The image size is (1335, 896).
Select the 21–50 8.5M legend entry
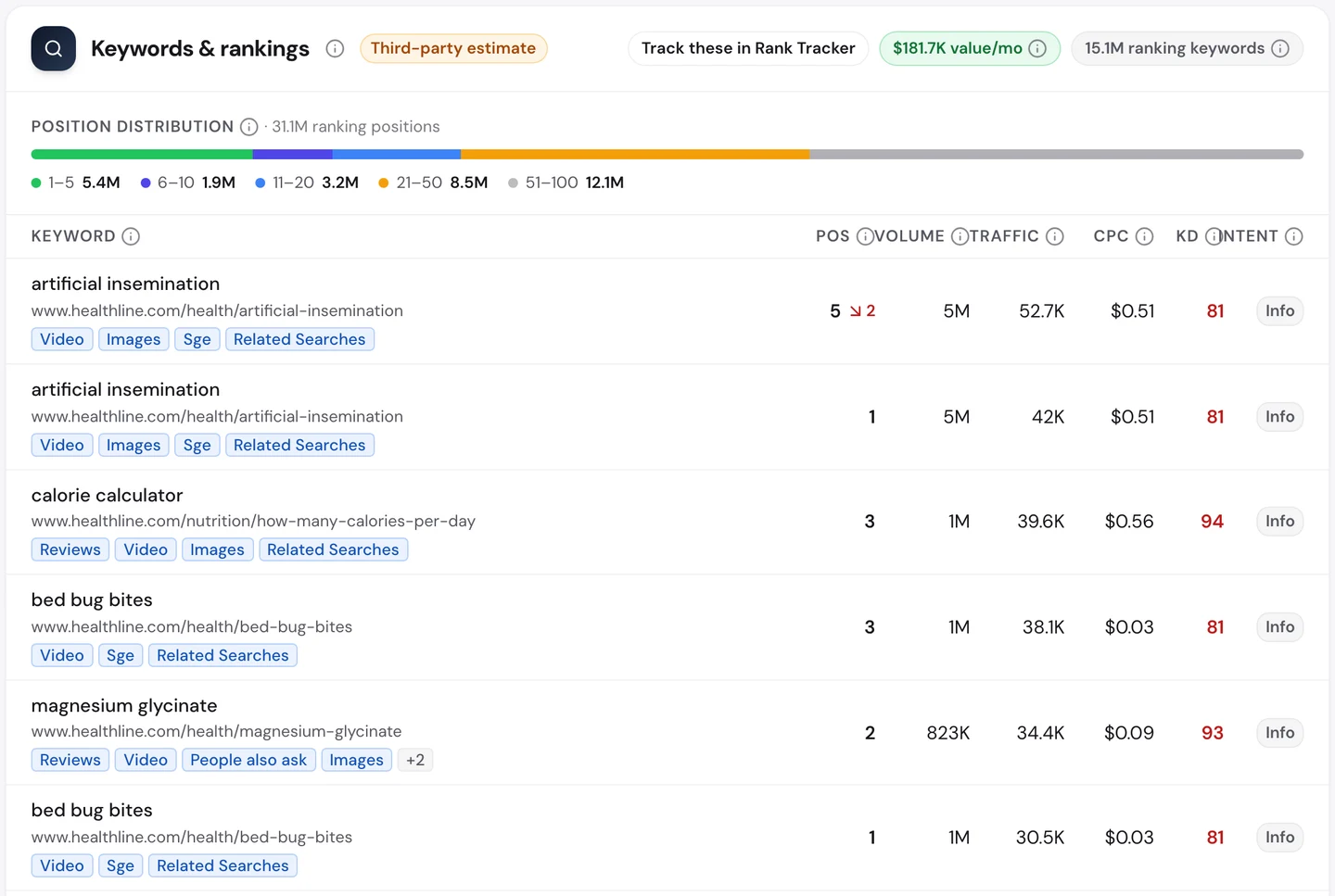(x=433, y=183)
